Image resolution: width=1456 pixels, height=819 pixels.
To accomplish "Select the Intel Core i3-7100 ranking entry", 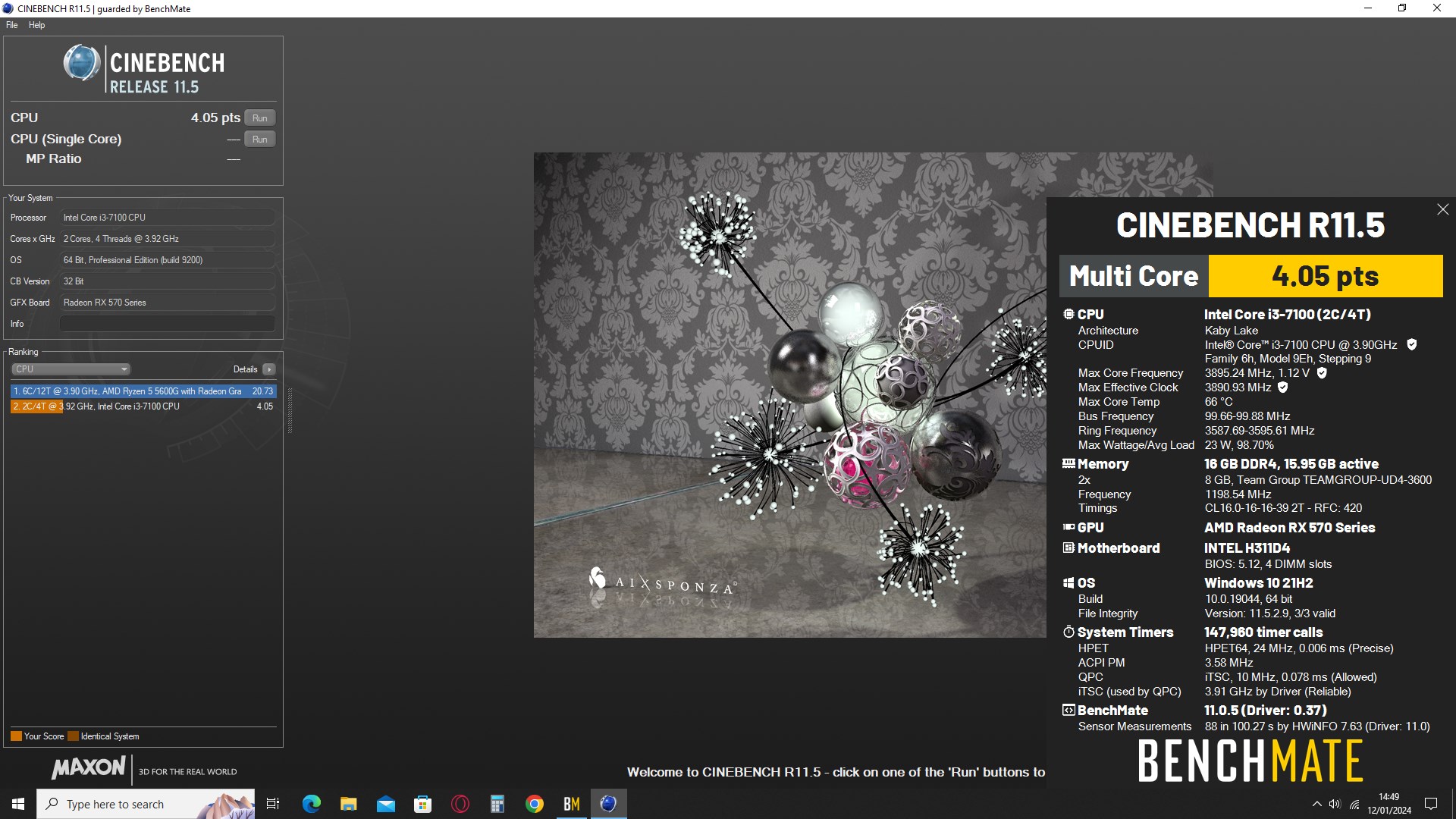I will coord(143,406).
